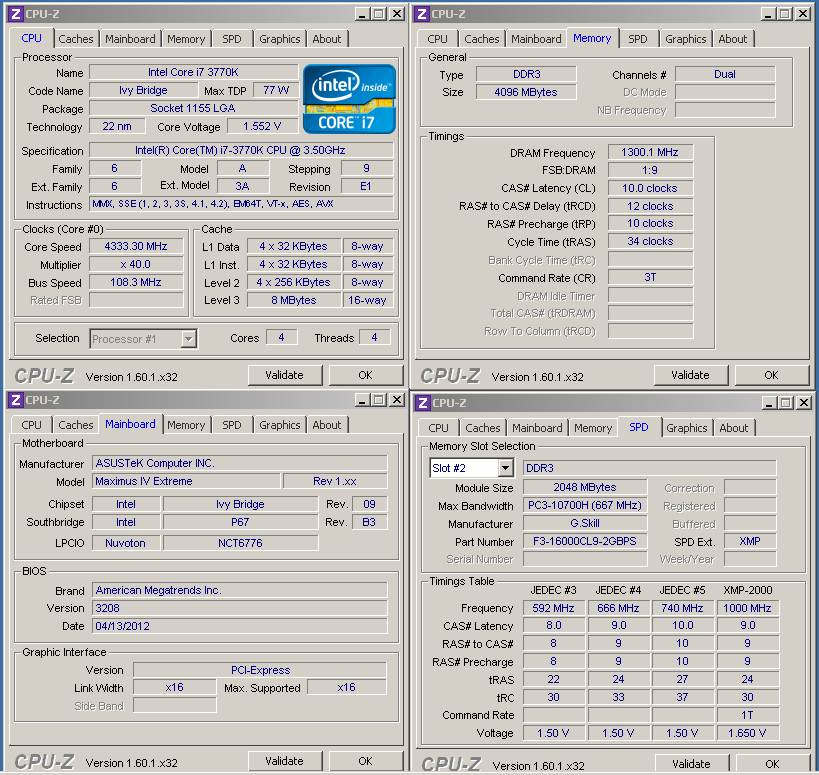Click the CPU-Z logo icon in the CPU window title bar
The image size is (819, 775).
(x=16, y=14)
